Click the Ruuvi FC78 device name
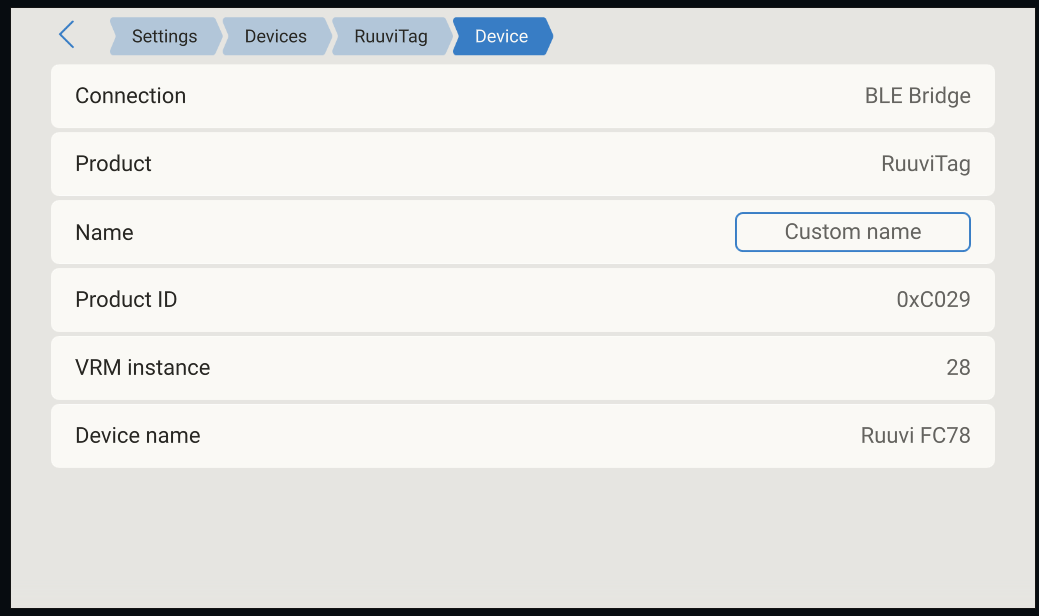The image size is (1039, 616). coord(915,435)
